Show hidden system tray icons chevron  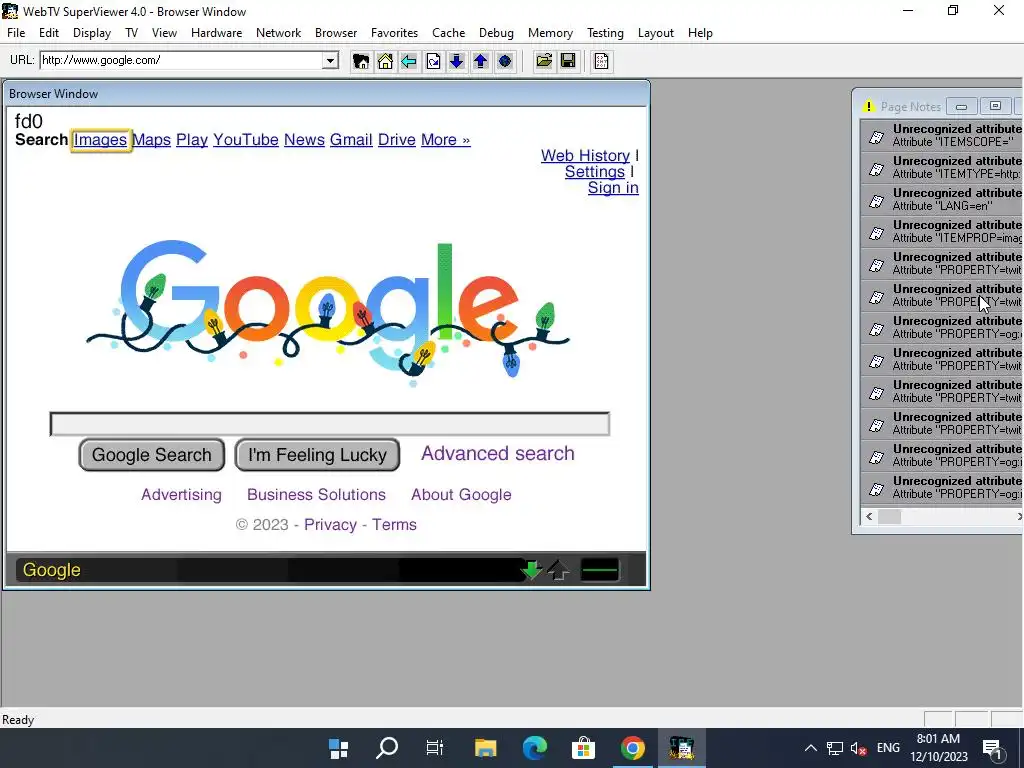810,748
